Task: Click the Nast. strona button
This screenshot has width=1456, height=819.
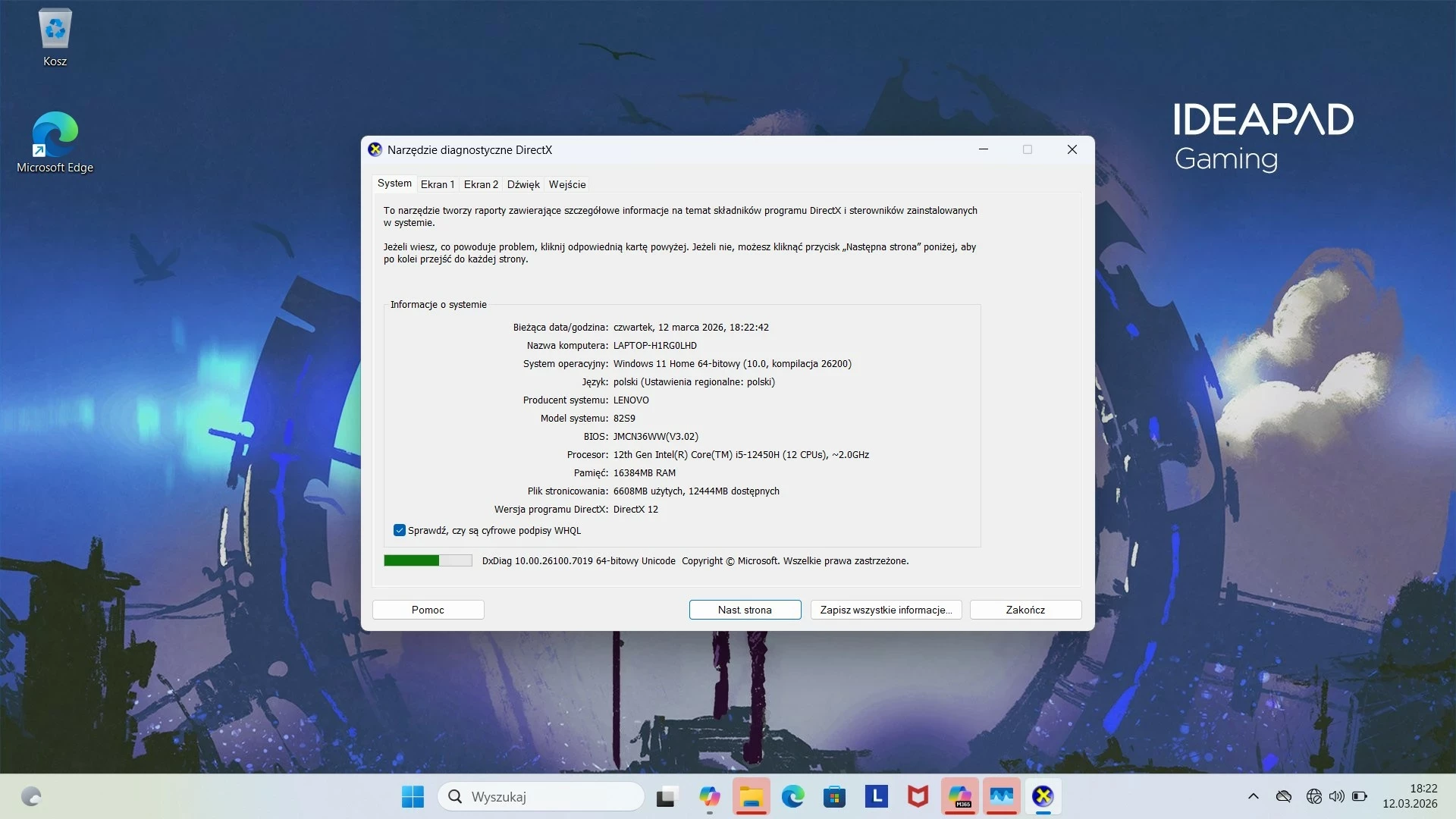Action: point(745,610)
